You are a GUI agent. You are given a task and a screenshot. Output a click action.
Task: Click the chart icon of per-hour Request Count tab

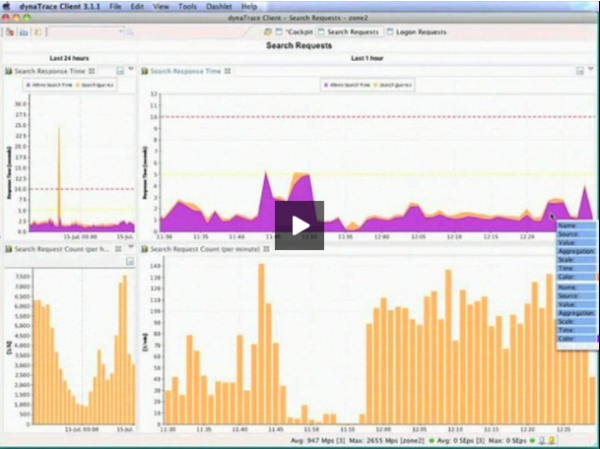(x=8, y=249)
